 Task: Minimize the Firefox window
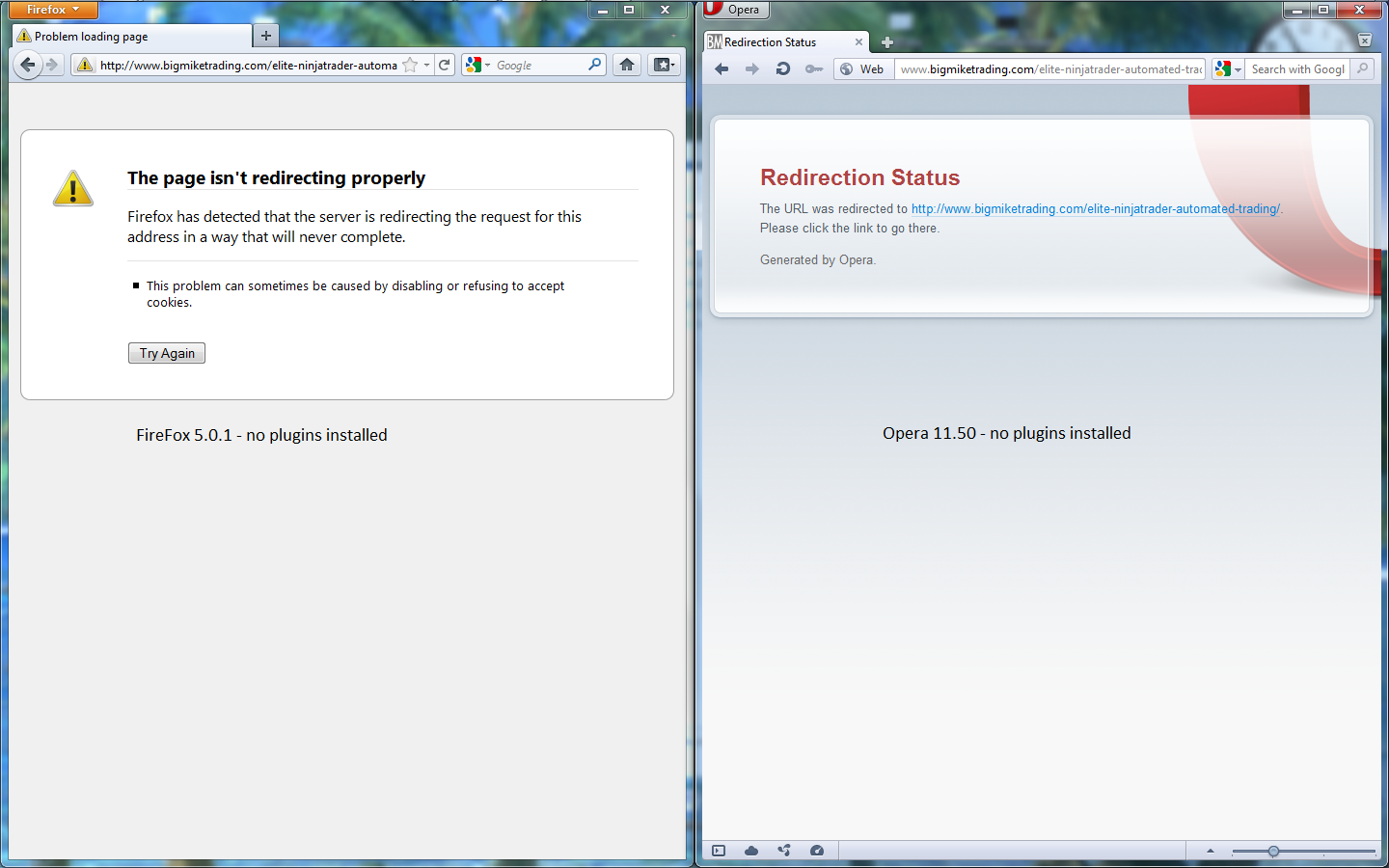[x=603, y=10]
